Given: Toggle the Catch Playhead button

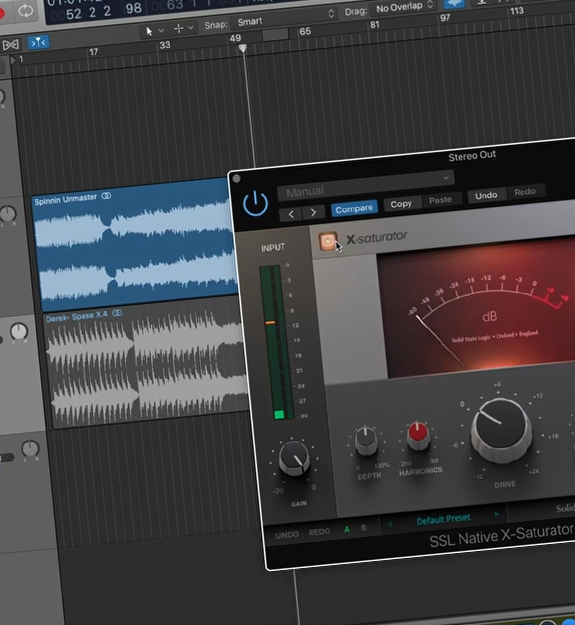Looking at the screenshot, I should click(x=38, y=42).
